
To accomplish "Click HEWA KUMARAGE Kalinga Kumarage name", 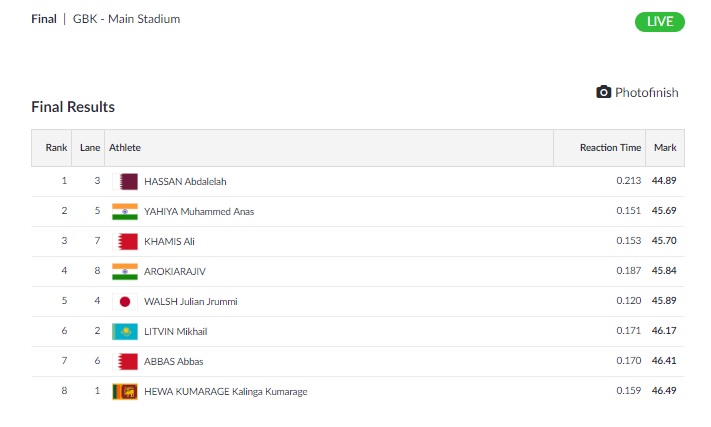I will point(225,392).
